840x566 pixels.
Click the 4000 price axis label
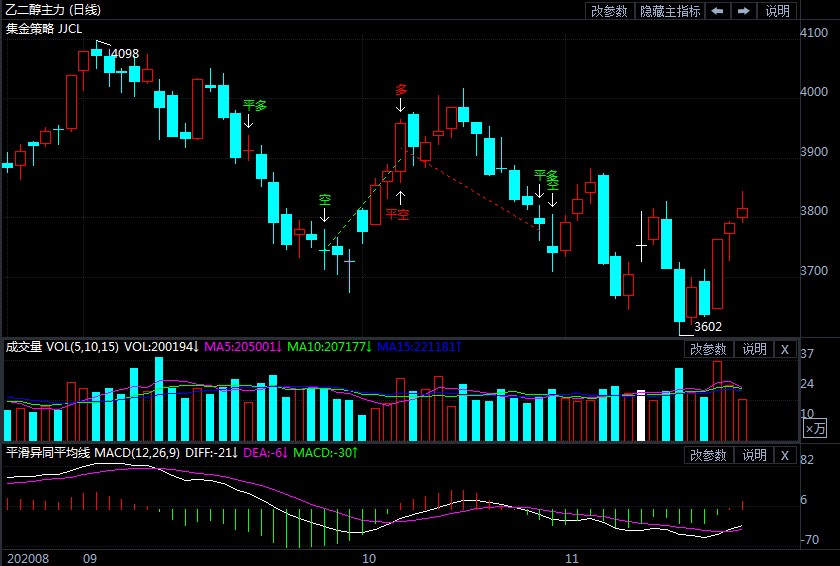tap(814, 92)
